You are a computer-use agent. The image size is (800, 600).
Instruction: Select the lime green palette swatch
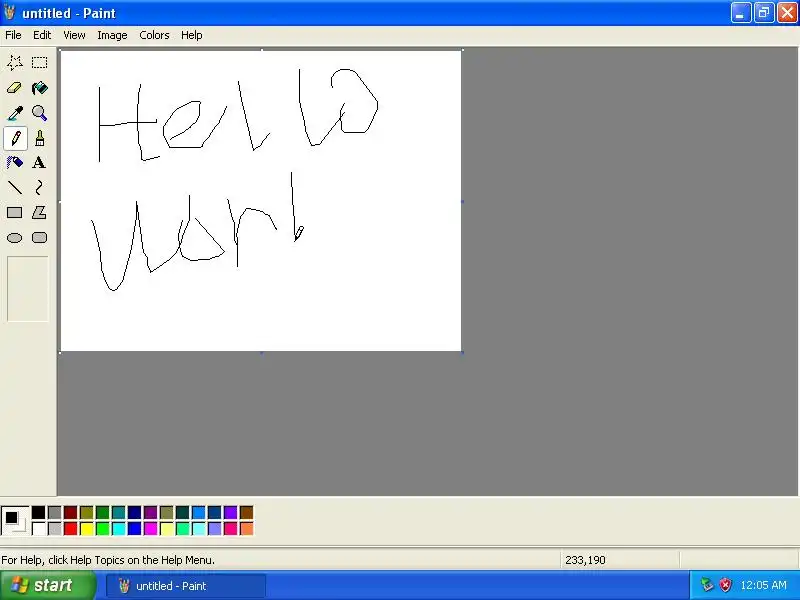[103, 529]
